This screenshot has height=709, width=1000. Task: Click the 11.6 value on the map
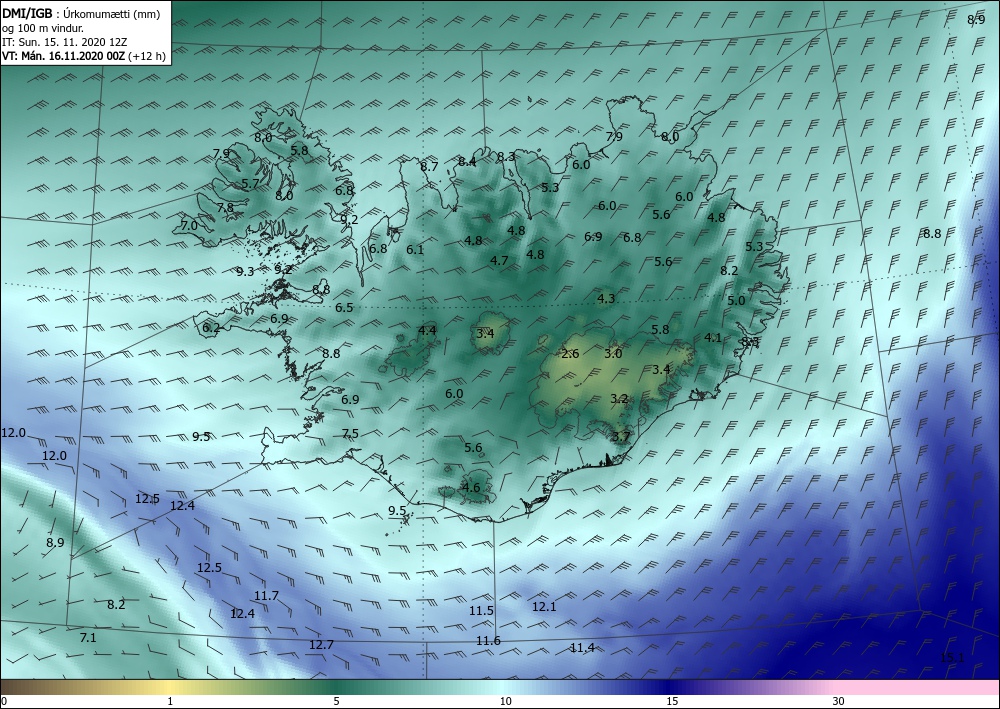tap(488, 641)
